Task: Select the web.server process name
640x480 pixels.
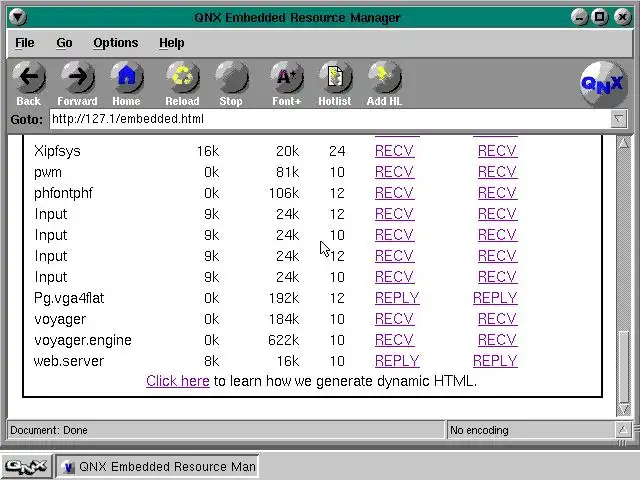Action: [x=69, y=361]
